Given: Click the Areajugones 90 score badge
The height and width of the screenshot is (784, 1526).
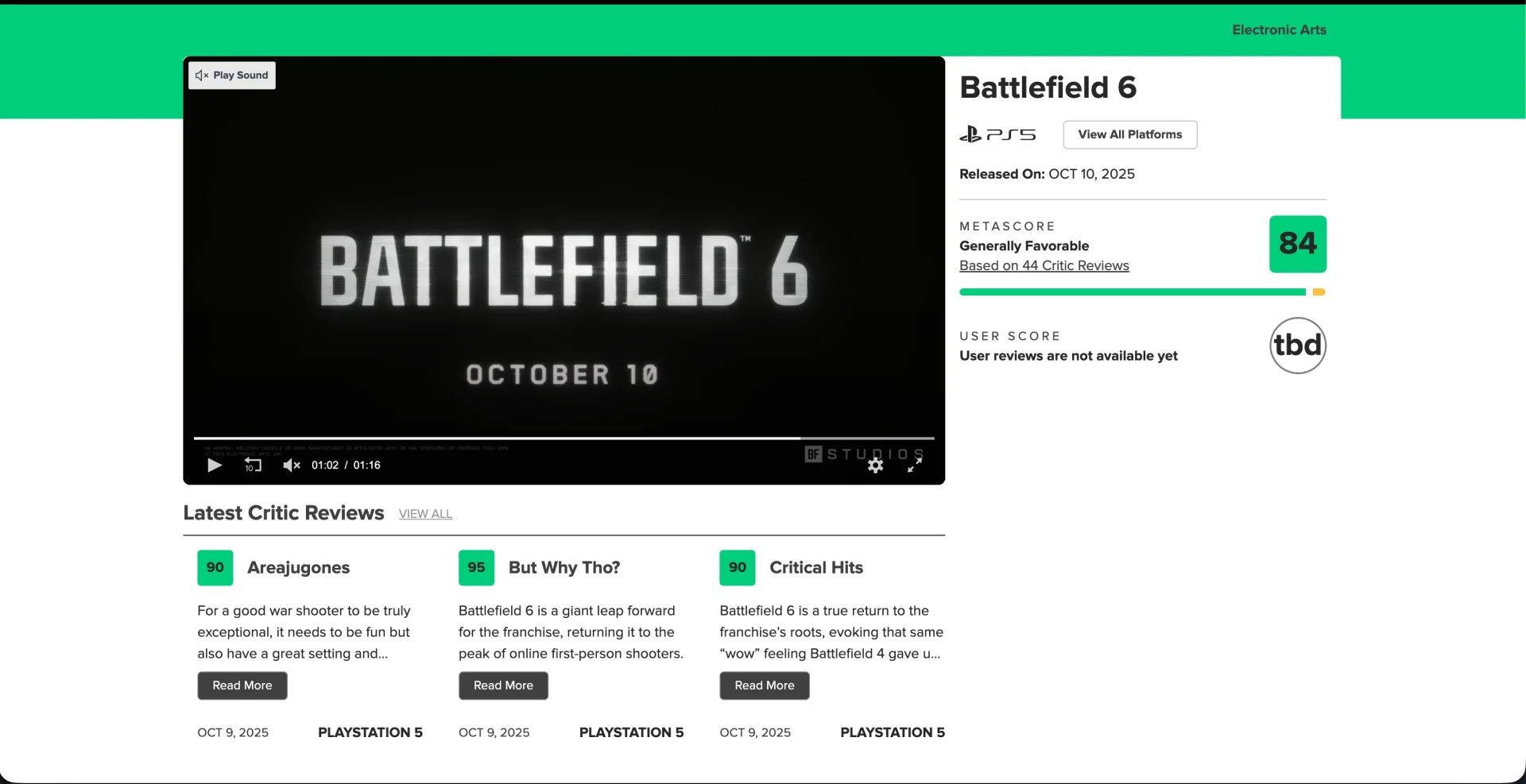Looking at the screenshot, I should pyautogui.click(x=215, y=568).
